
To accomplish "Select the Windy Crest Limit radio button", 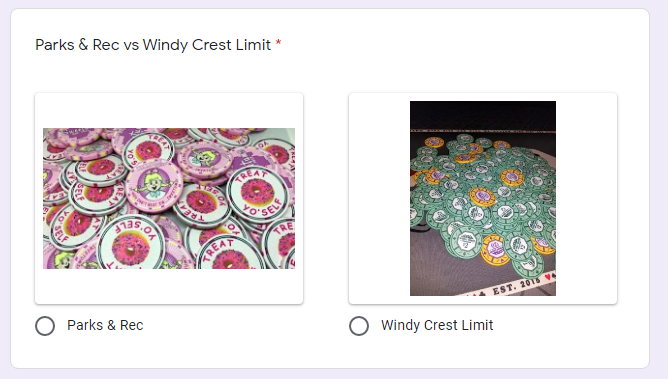I will [x=359, y=326].
